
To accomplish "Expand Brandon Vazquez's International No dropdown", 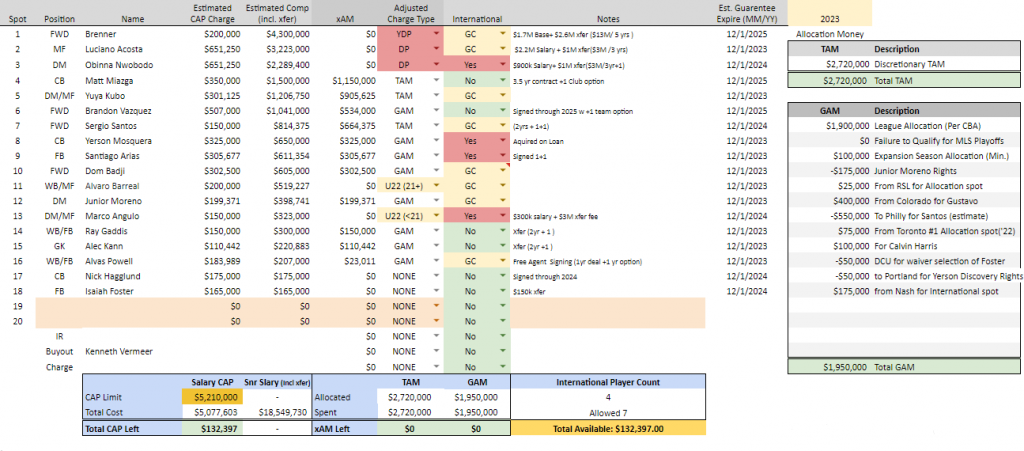I will (x=500, y=109).
